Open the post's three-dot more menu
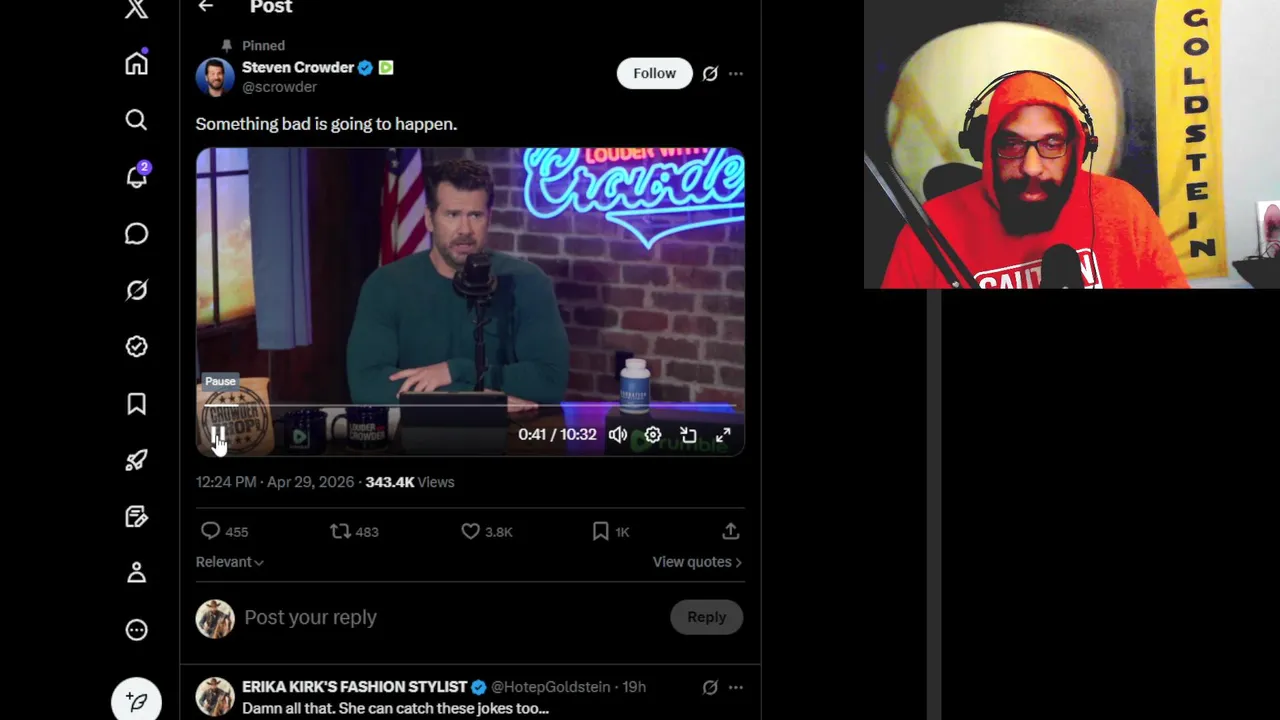1280x720 pixels. (x=736, y=74)
